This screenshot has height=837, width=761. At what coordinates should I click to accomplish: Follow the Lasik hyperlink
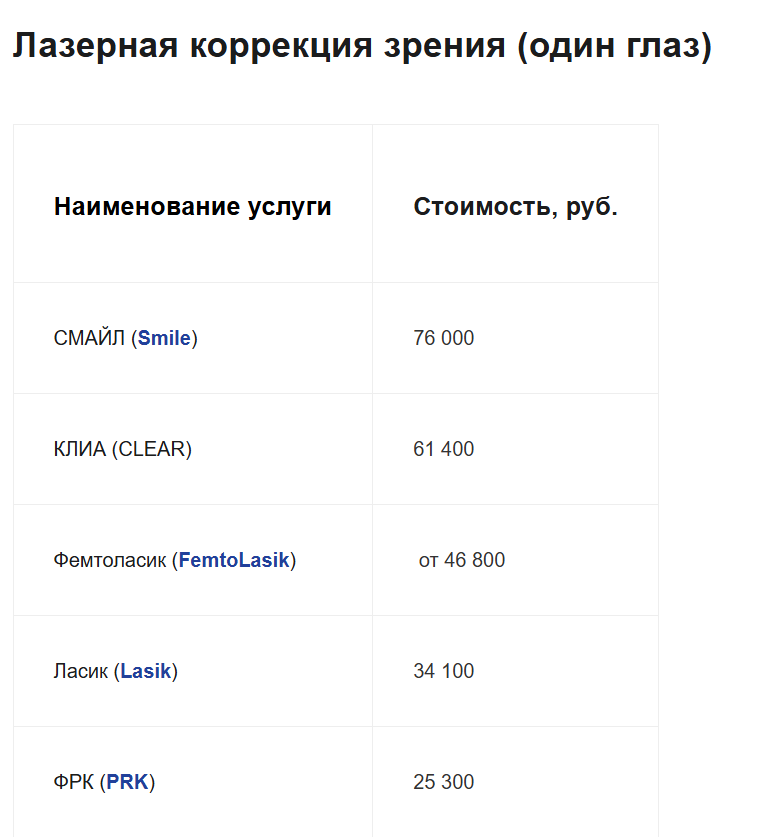click(x=146, y=671)
